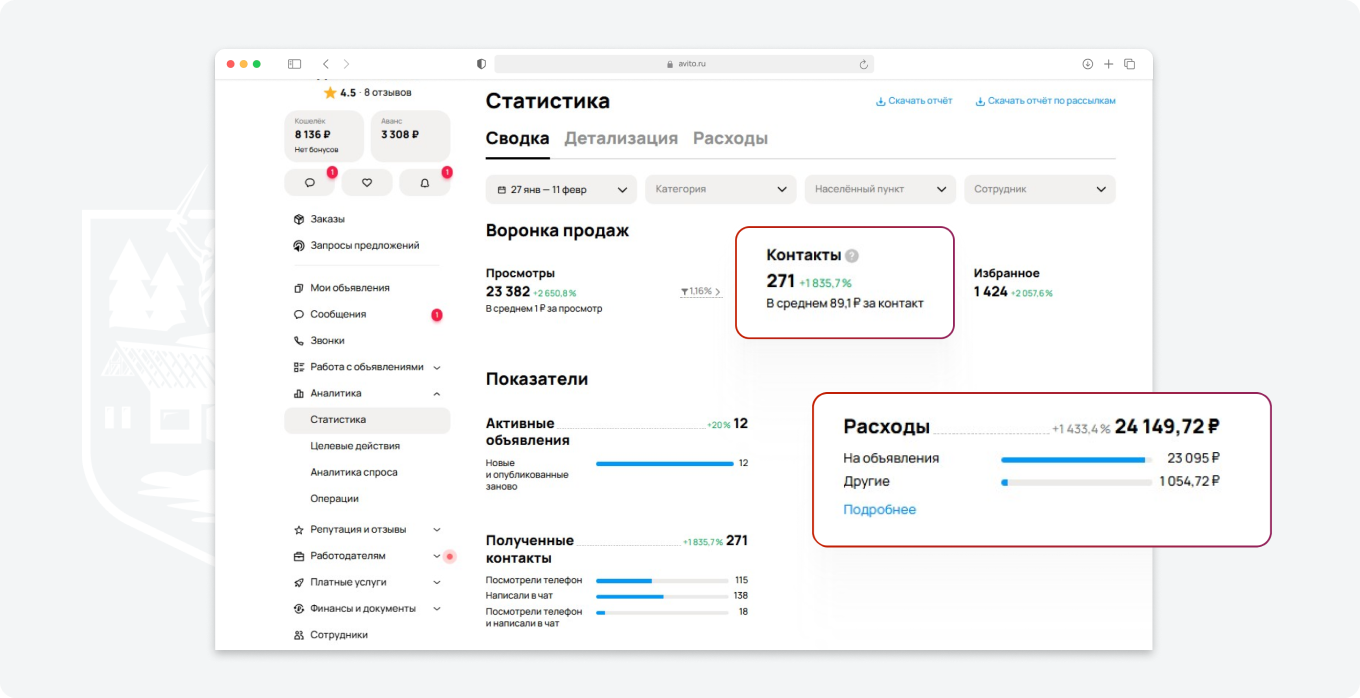Viewport: 1360px width, 698px height.
Task: Click the Расходы total 24 149,72 ₽
Action: click(1167, 427)
